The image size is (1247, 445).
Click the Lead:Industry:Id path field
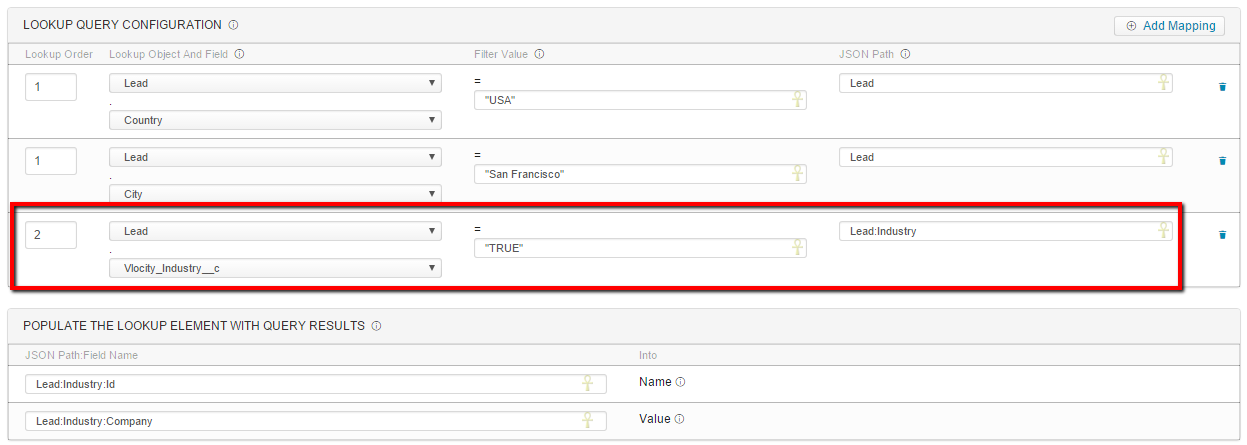click(x=300, y=384)
